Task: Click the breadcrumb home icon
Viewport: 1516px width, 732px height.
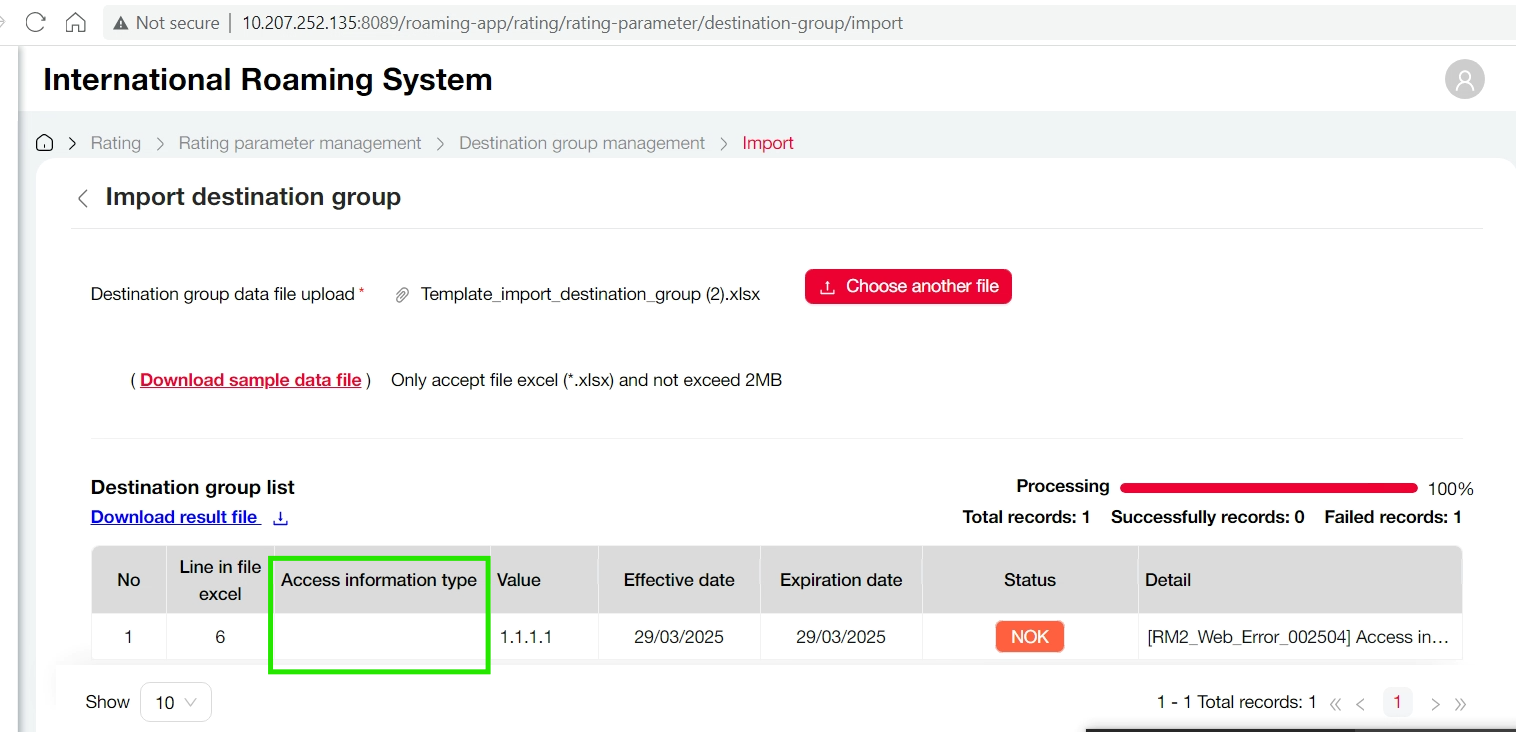Action: (44, 143)
